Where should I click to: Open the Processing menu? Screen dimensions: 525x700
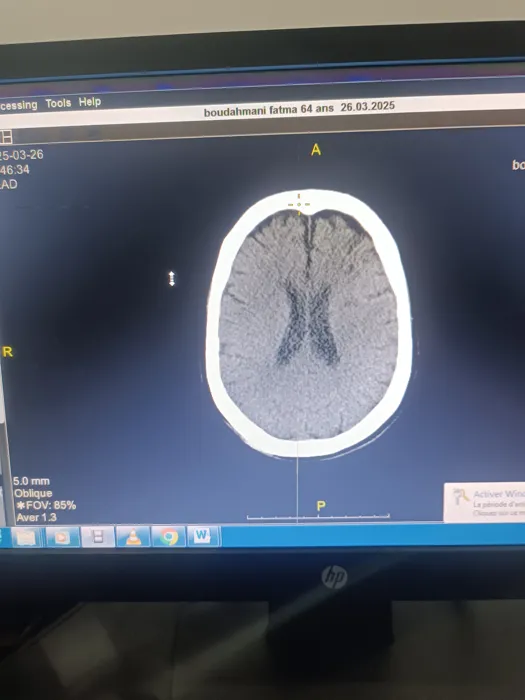(18, 105)
